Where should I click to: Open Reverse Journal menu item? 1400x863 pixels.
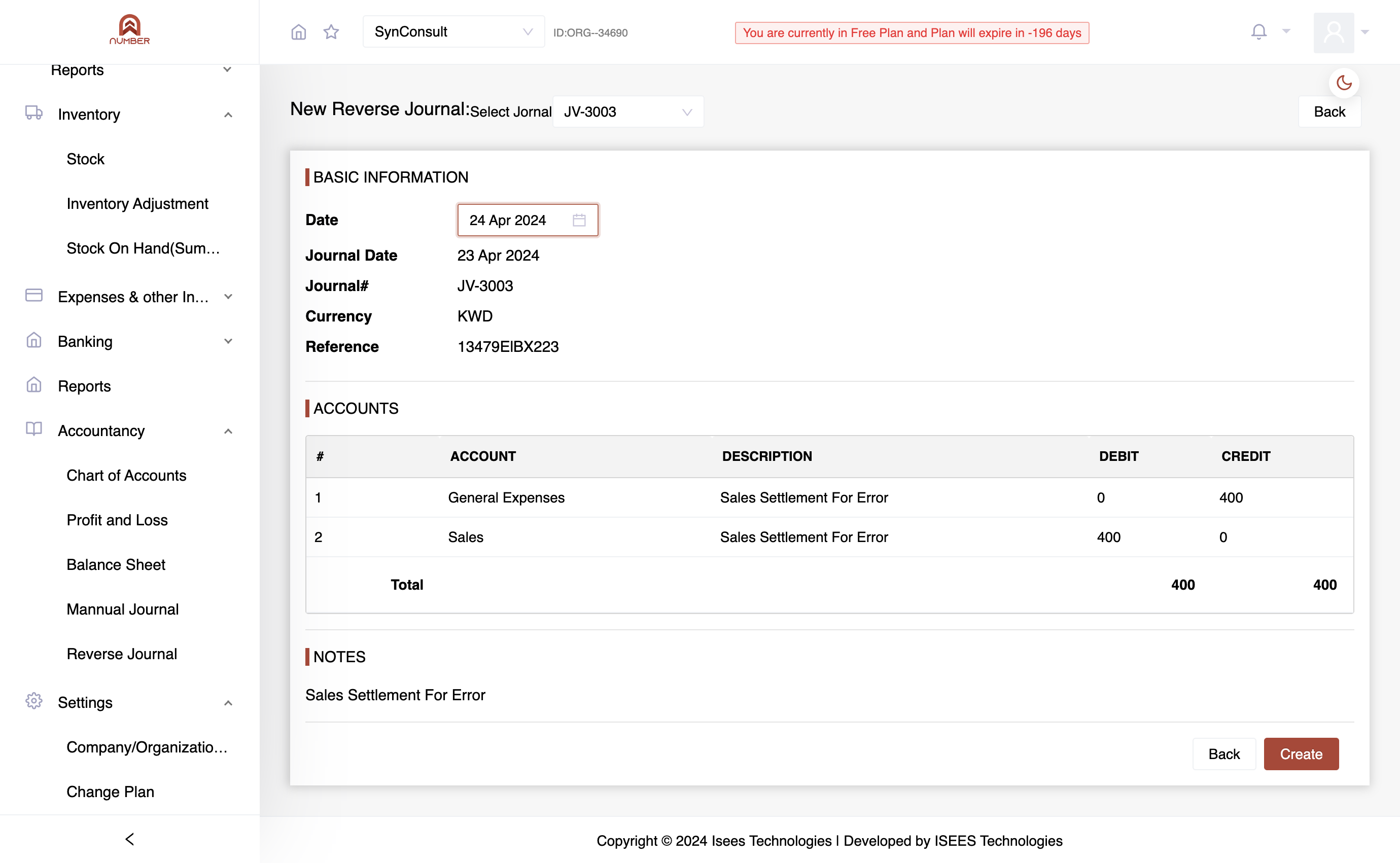(122, 654)
